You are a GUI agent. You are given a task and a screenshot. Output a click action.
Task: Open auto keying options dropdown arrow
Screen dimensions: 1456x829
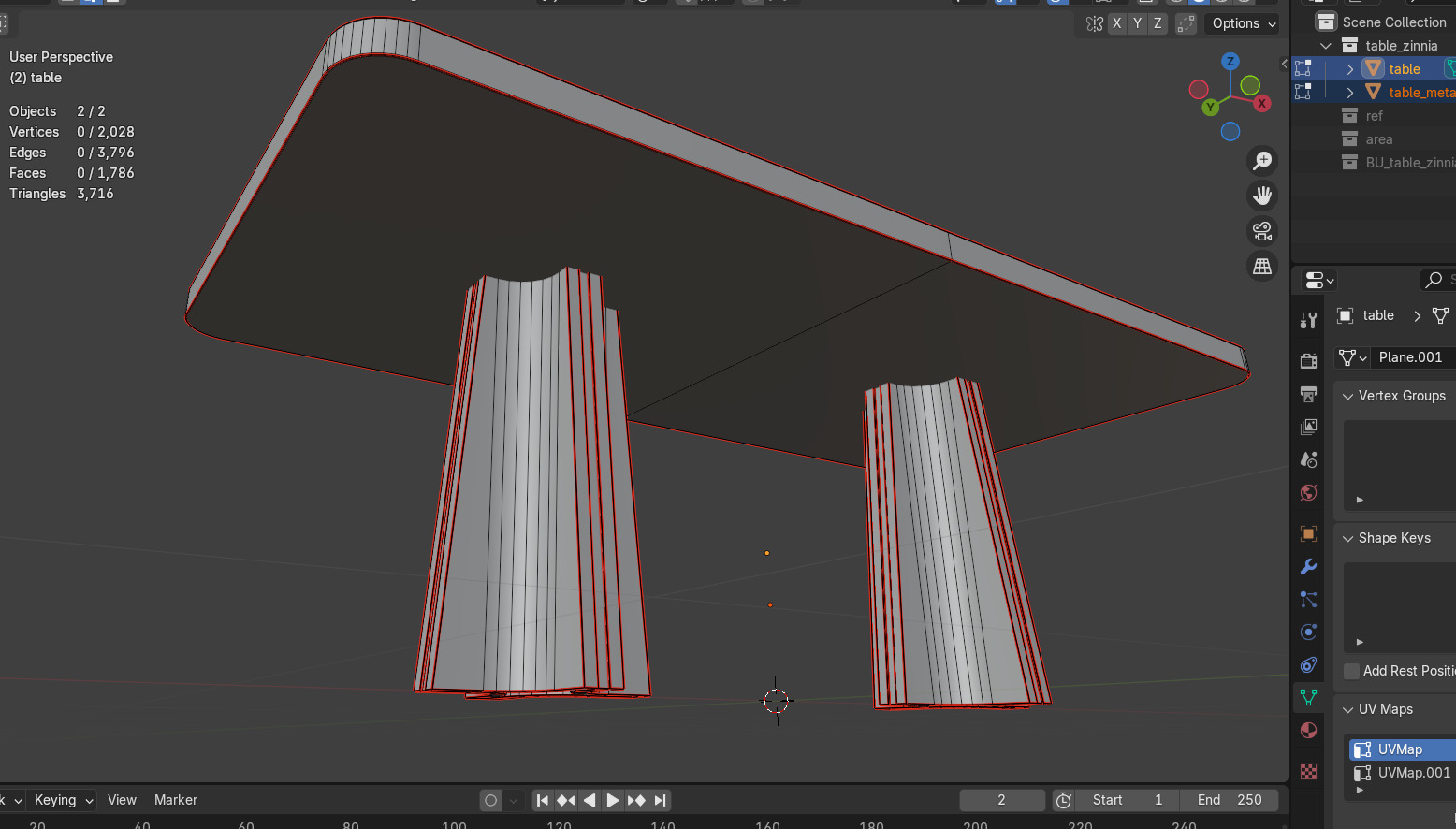[514, 800]
